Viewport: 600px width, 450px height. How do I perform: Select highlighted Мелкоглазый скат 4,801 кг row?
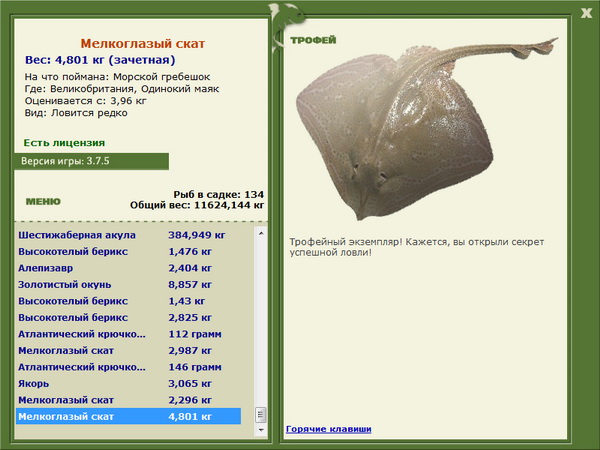point(129,416)
